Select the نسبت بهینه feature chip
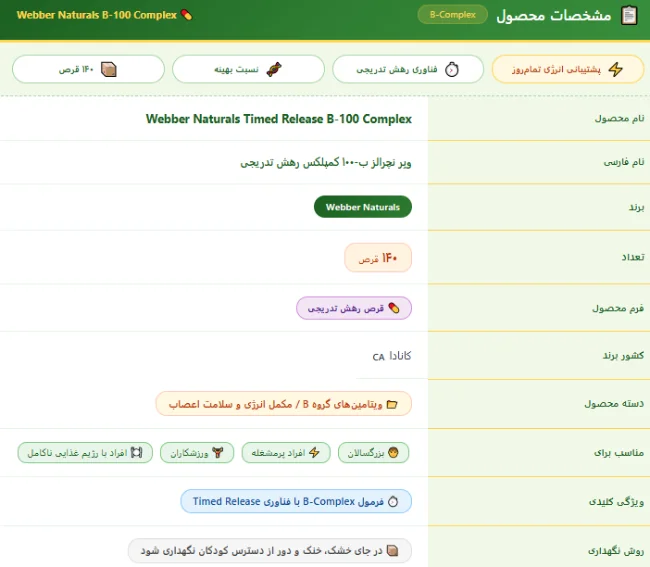The image size is (650, 567). click(x=248, y=69)
